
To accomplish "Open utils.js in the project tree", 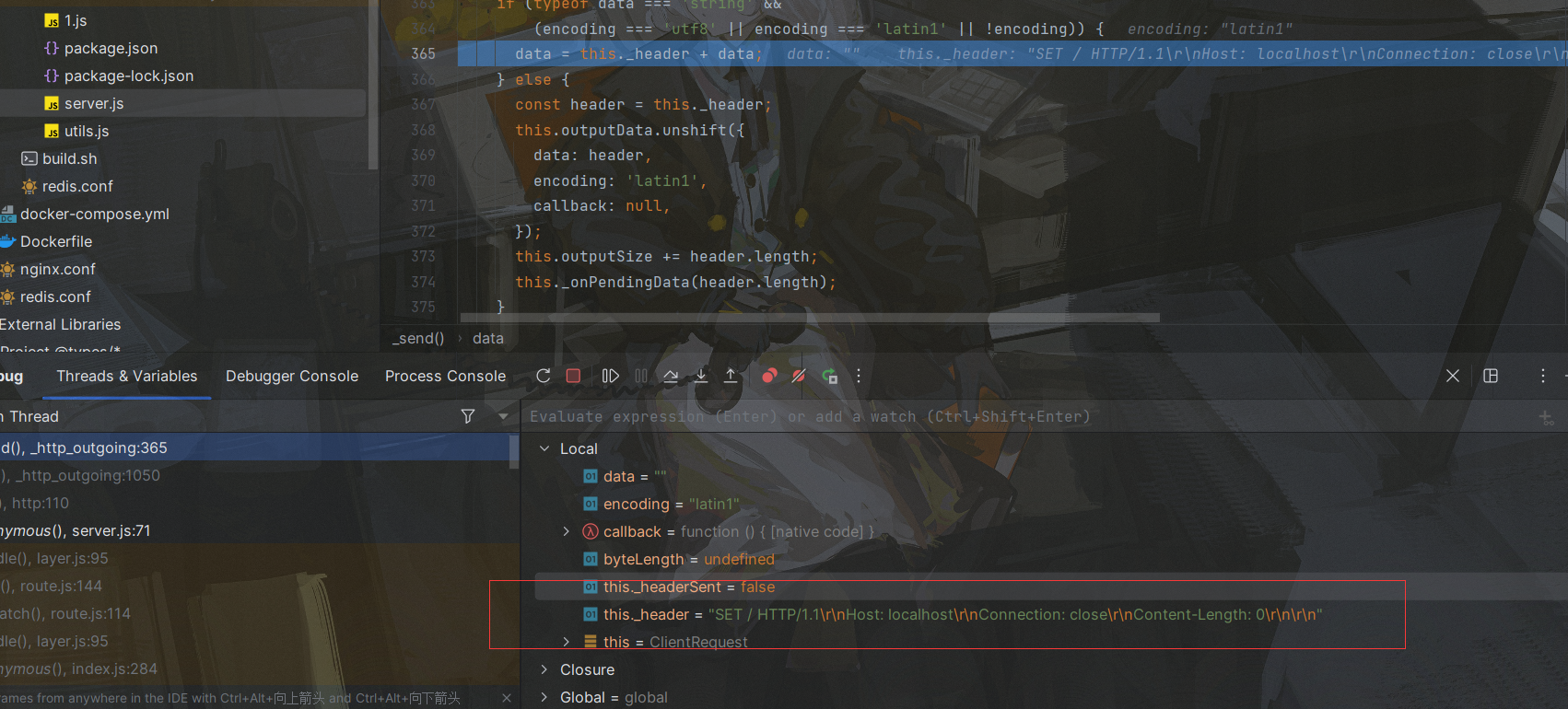I will click(87, 131).
